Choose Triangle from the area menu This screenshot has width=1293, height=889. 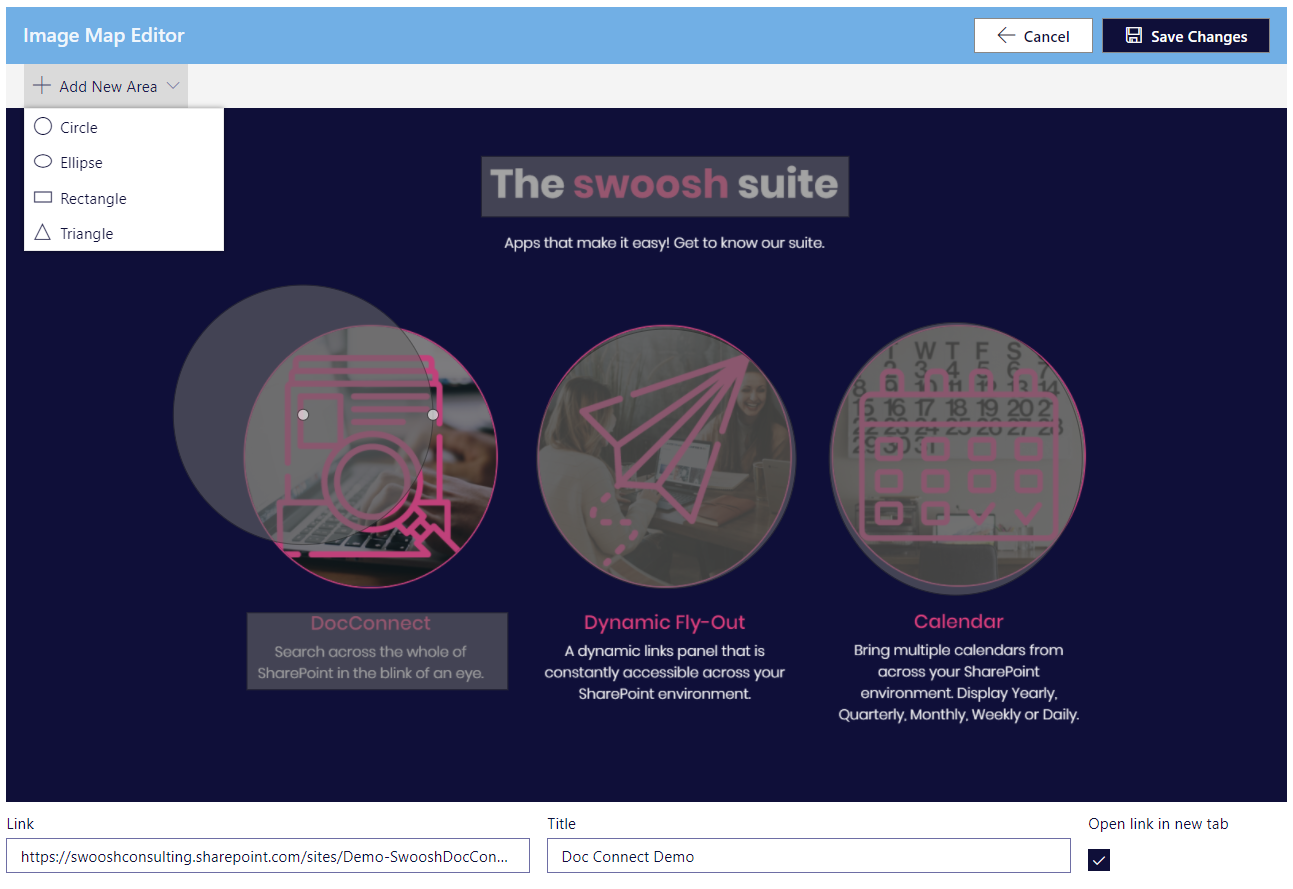click(x=124, y=233)
